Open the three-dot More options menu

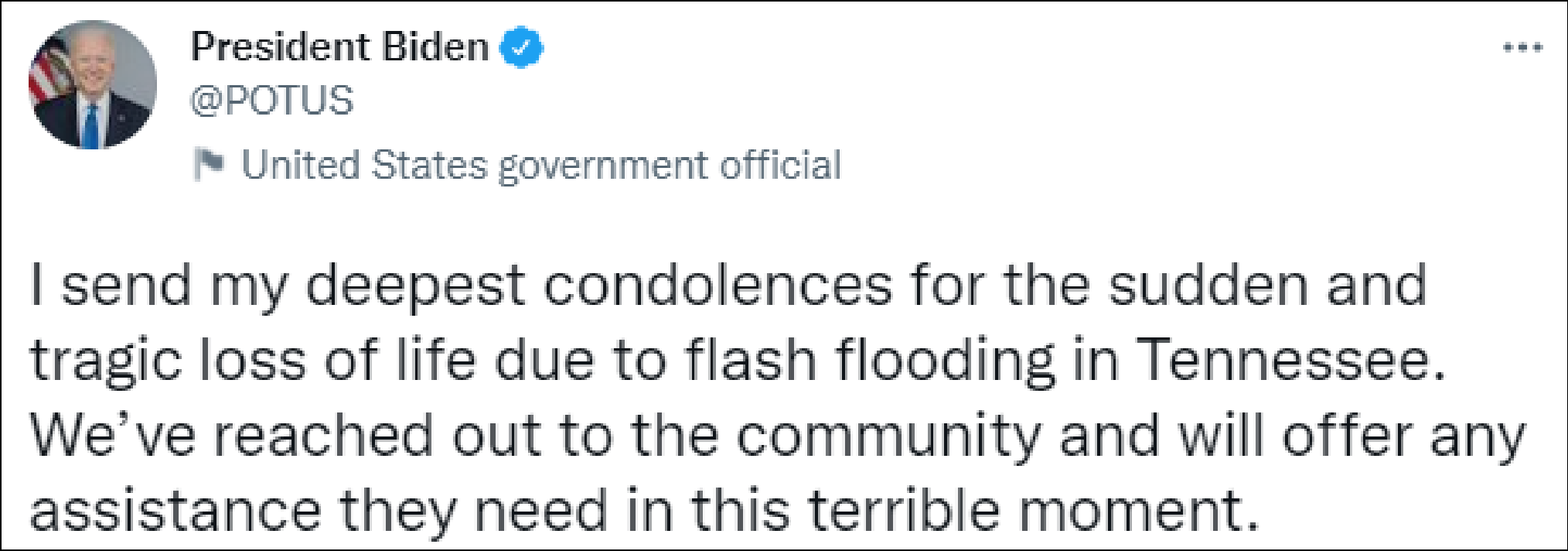1522,48
